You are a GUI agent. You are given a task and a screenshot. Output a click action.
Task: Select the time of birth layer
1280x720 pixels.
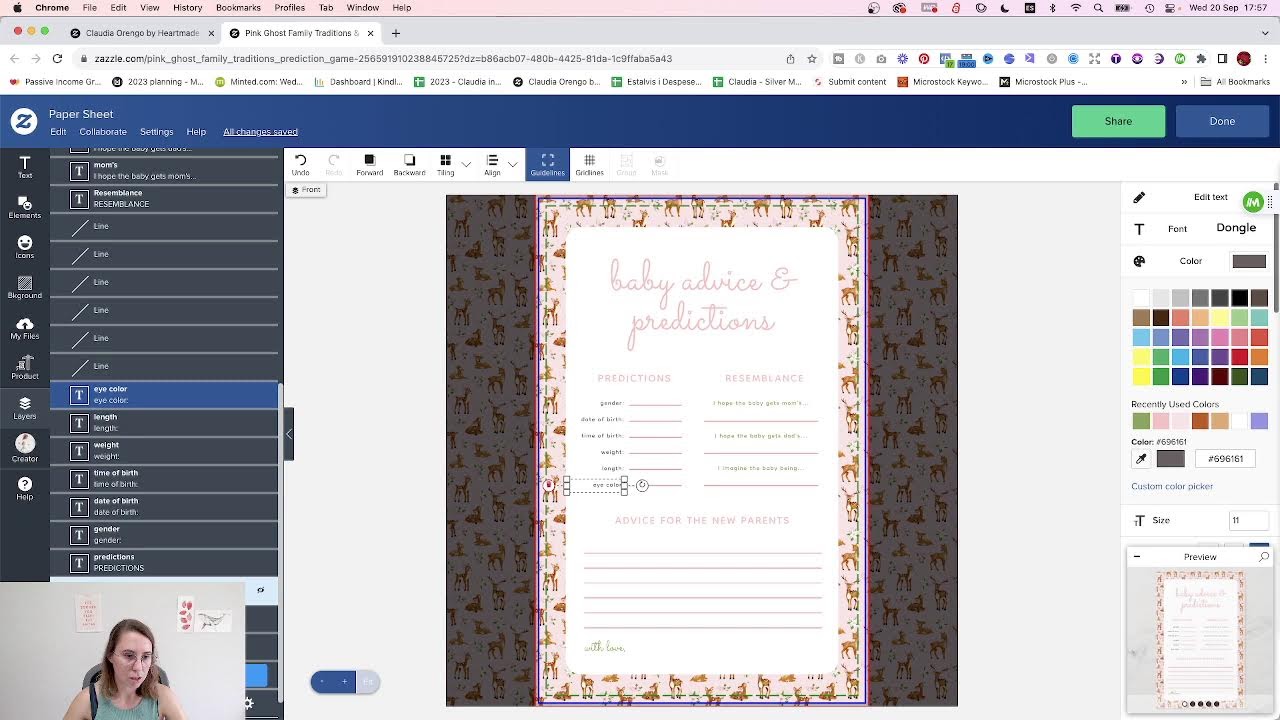click(x=164, y=479)
